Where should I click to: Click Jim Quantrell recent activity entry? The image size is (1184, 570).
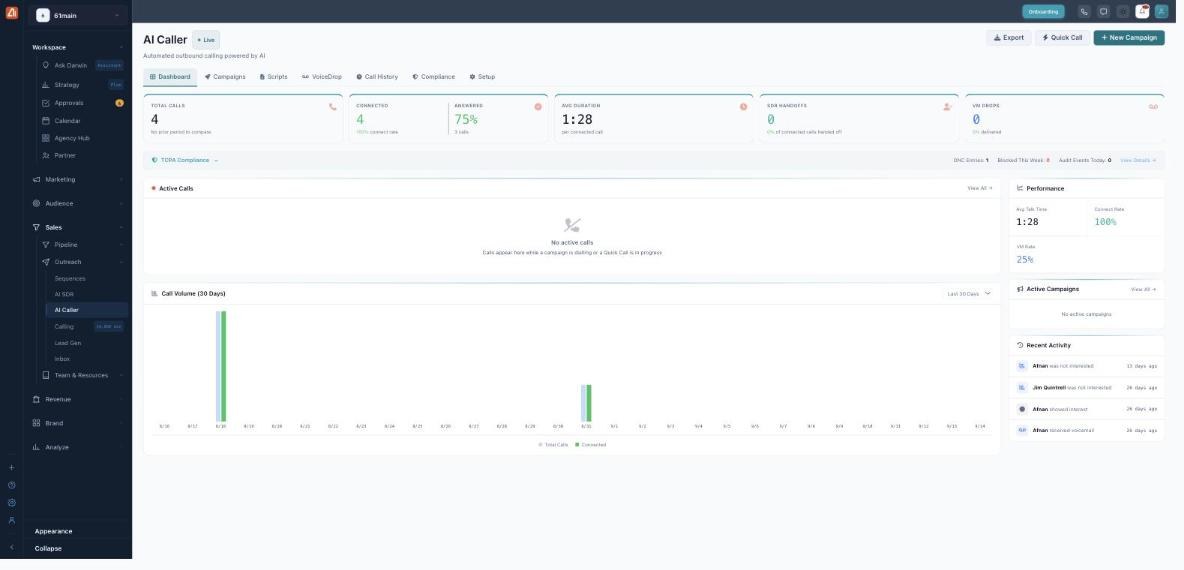[1087, 387]
